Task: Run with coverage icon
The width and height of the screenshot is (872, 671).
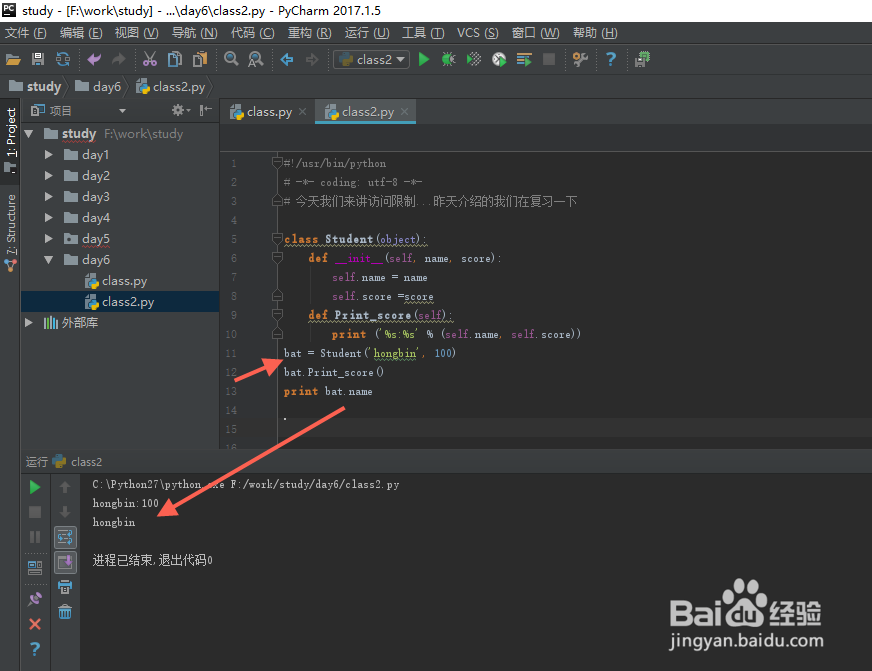Action: 474,59
